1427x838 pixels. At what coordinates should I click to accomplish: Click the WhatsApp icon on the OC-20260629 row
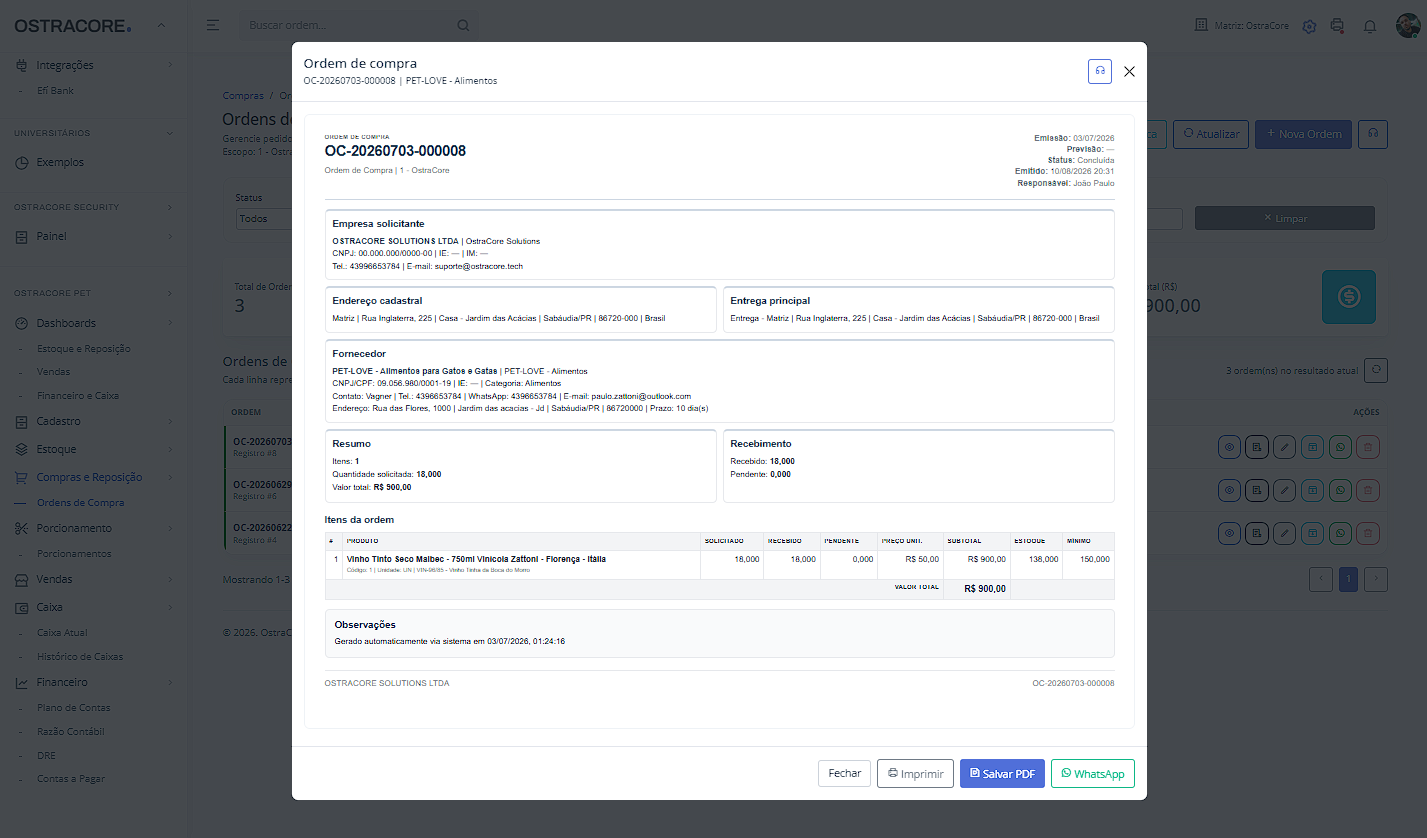click(x=1340, y=490)
